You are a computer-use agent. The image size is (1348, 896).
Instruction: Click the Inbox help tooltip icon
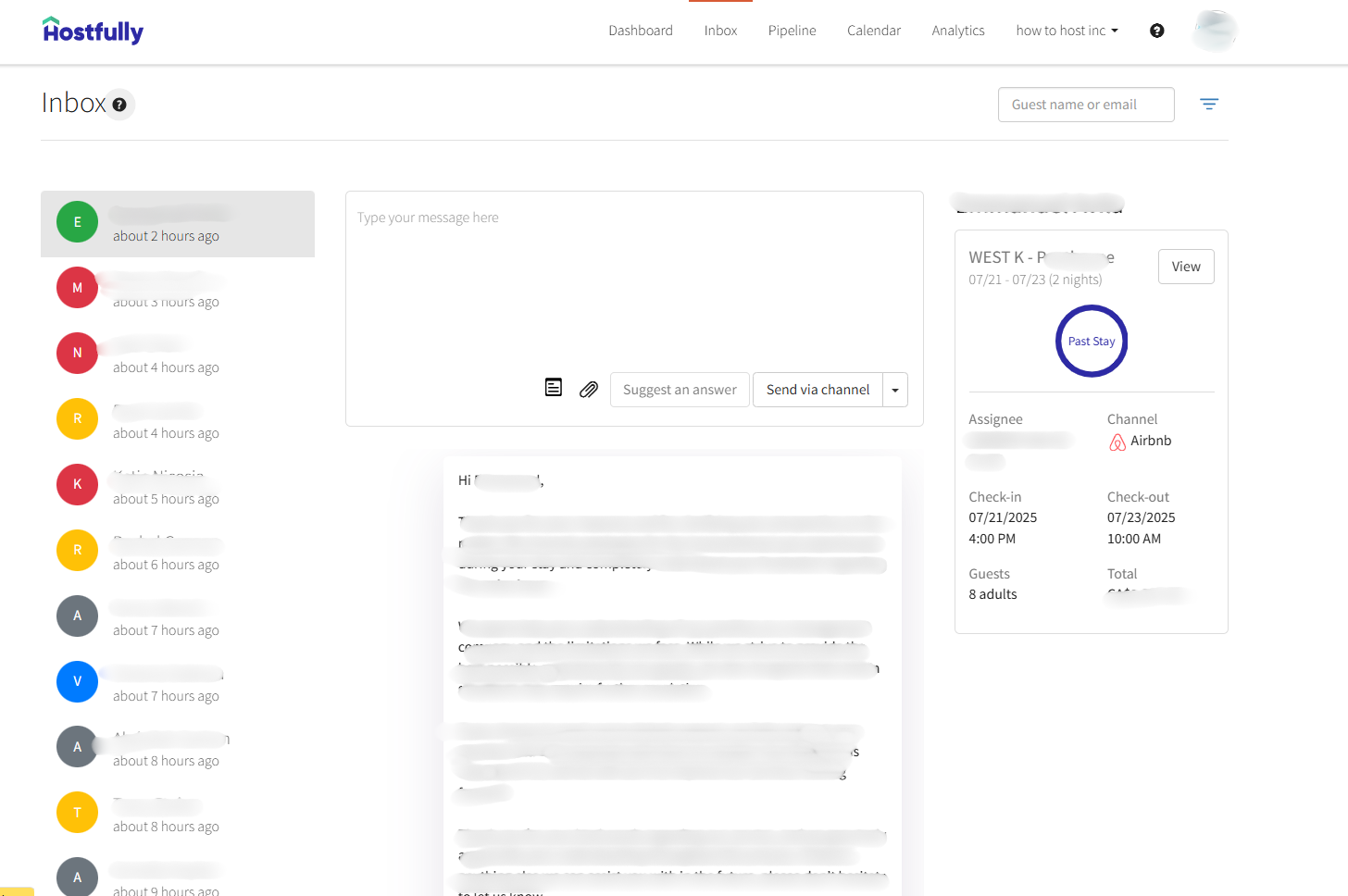(119, 105)
